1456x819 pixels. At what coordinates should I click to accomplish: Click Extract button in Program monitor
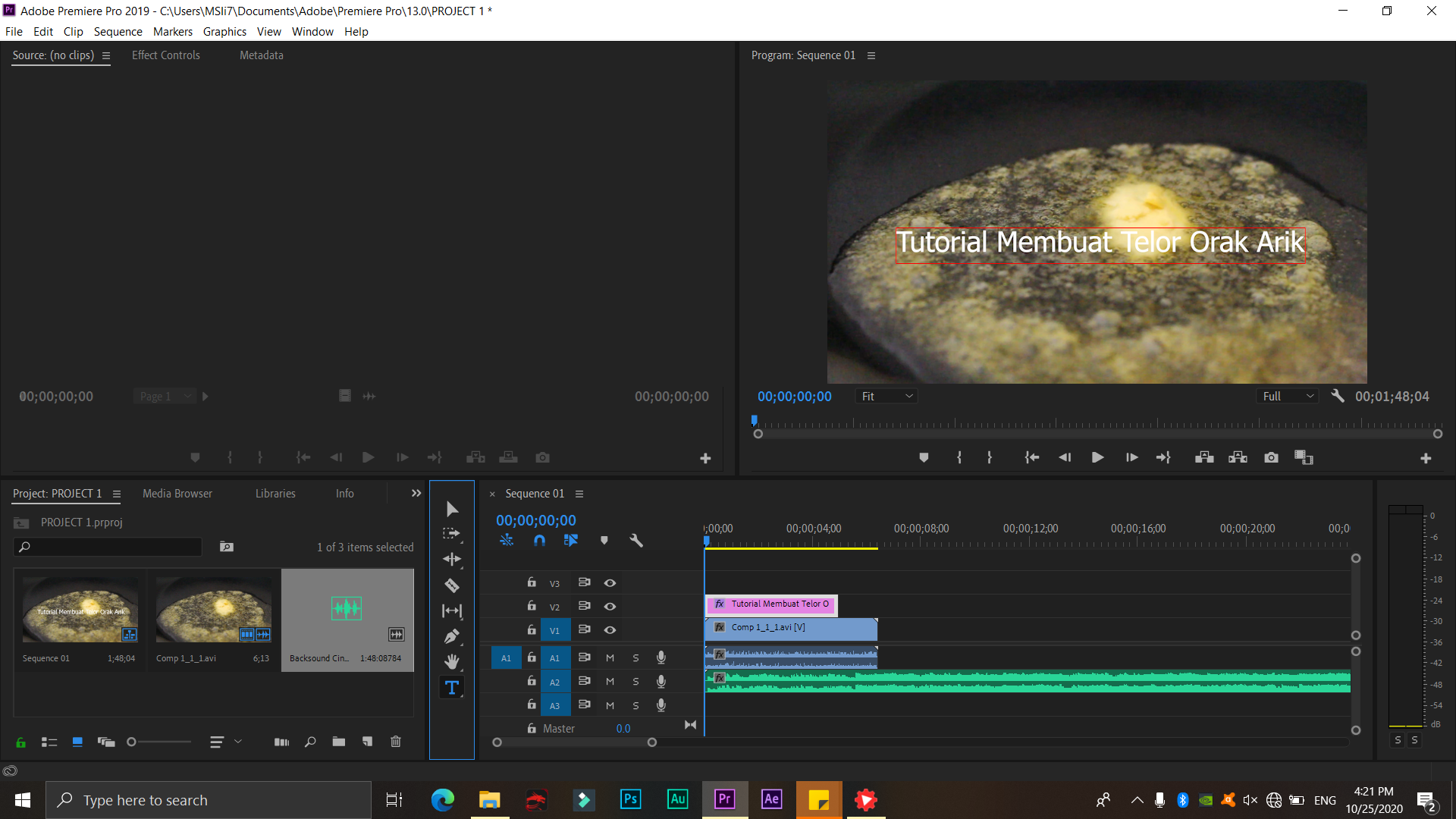(x=1238, y=457)
